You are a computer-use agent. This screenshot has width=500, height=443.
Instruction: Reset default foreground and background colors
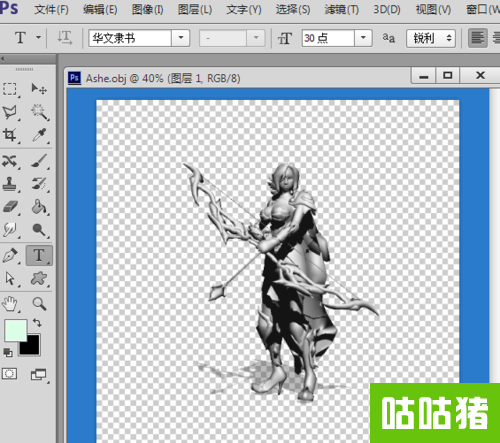[x=7, y=352]
